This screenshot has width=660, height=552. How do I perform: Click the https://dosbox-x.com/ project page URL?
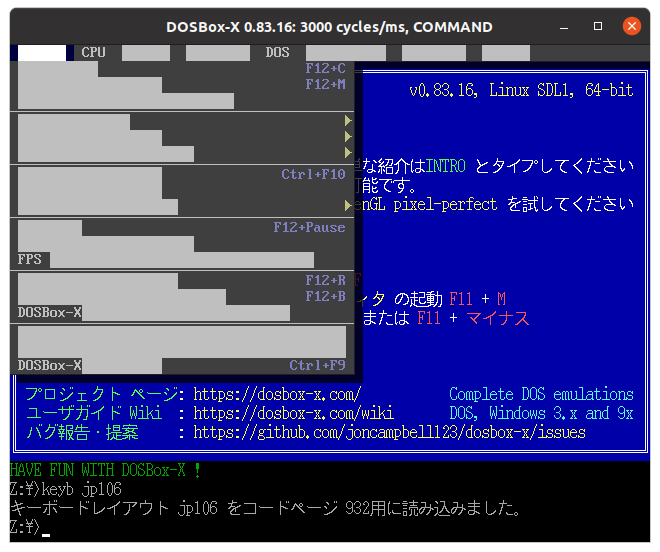click(277, 394)
